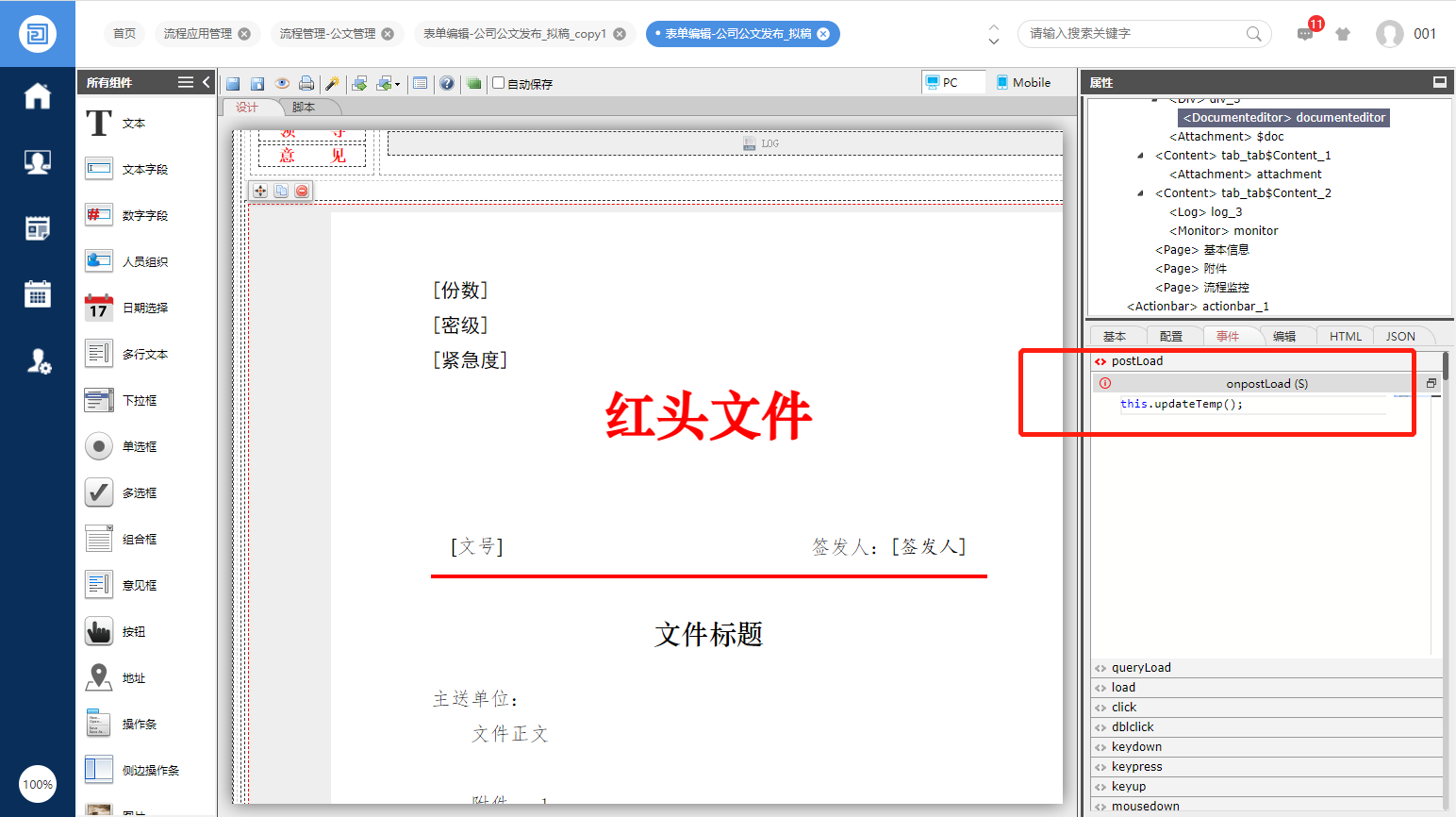Click the move handle icon above the document editor

(x=260, y=191)
